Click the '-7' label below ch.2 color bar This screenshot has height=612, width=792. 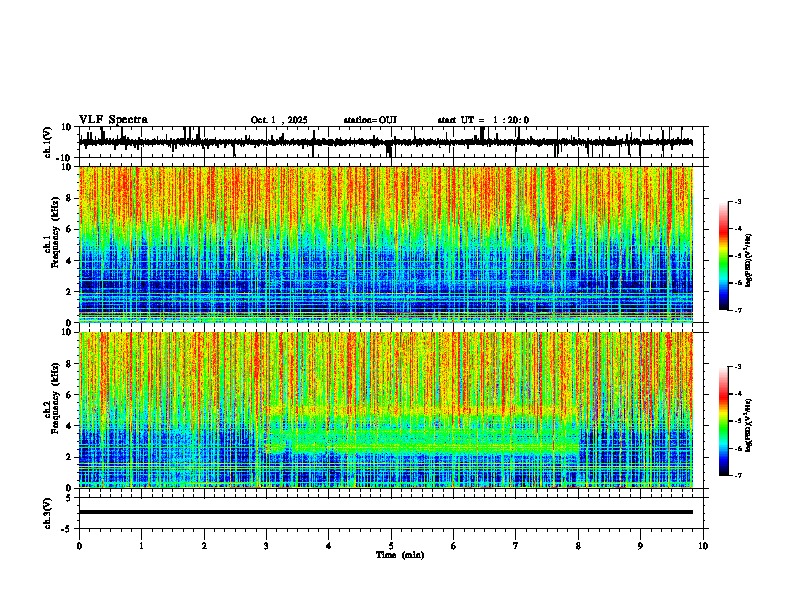(x=737, y=476)
